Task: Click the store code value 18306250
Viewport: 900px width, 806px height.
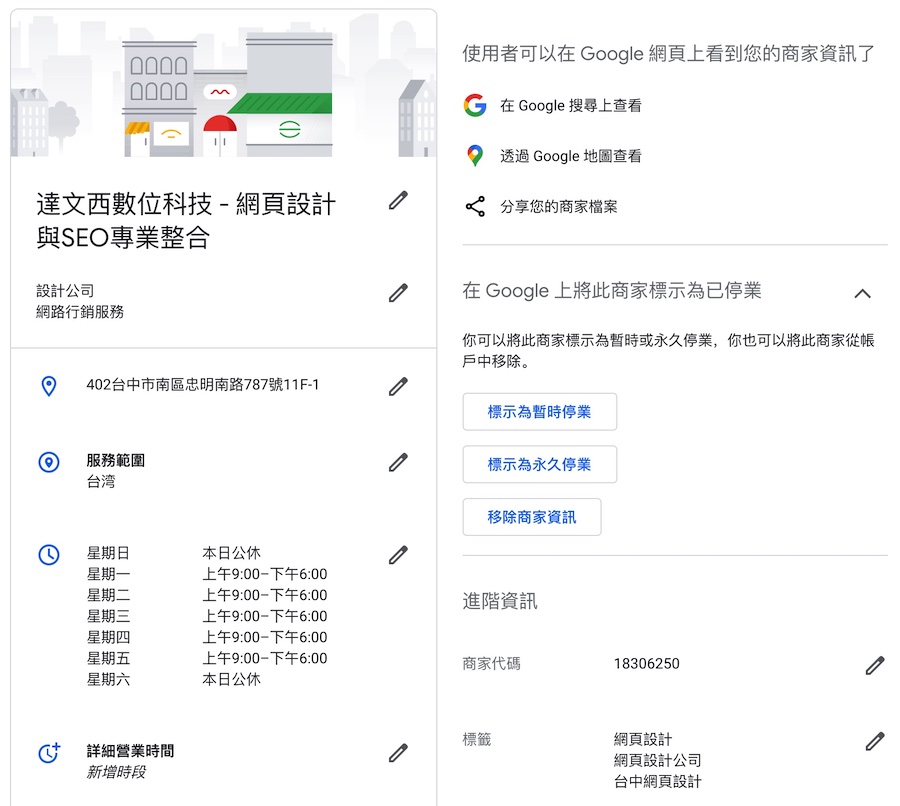Action: [x=647, y=664]
